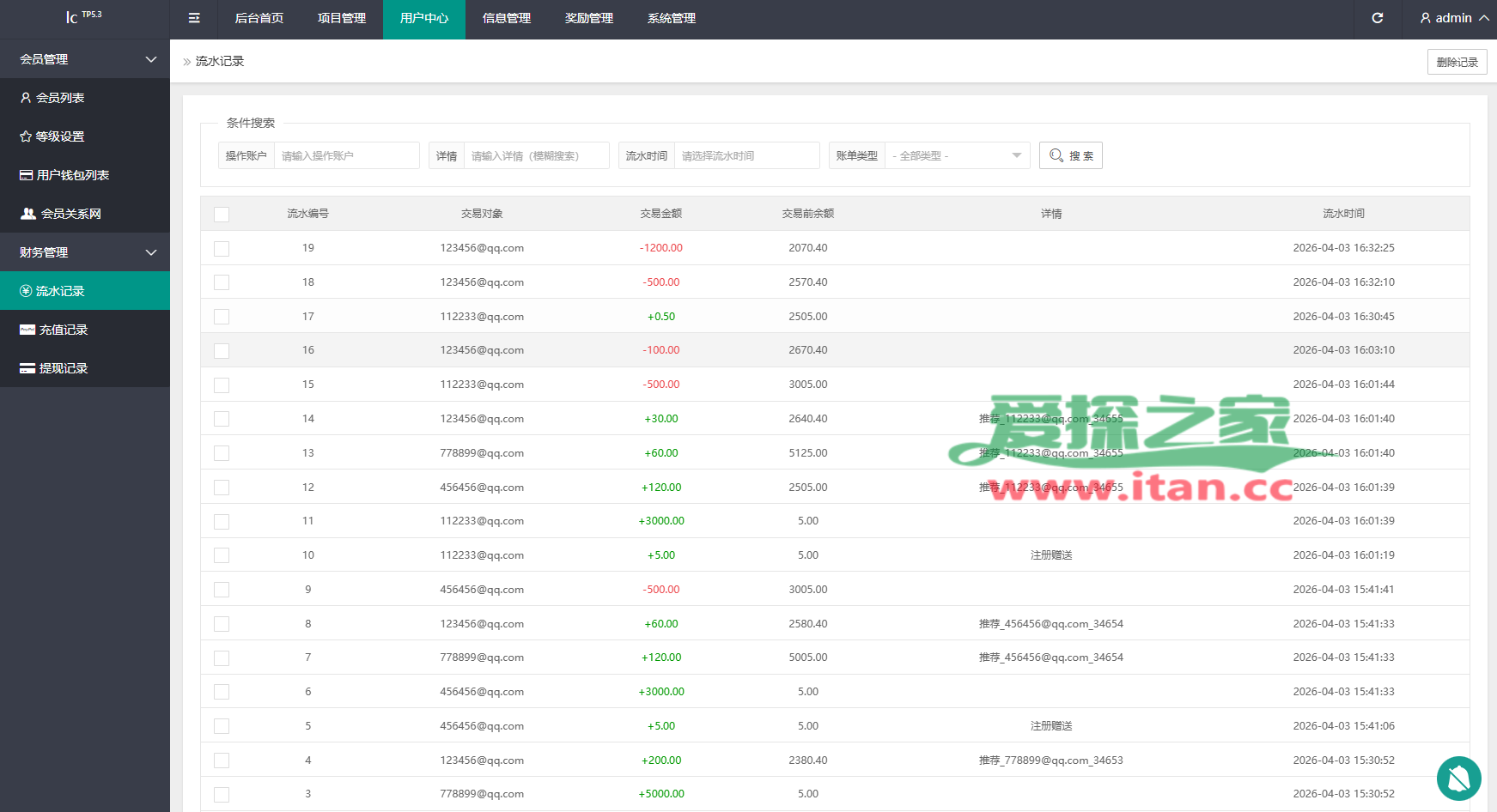Open the 系统管理 top menu
Viewport: 1497px width, 812px height.
[x=672, y=18]
